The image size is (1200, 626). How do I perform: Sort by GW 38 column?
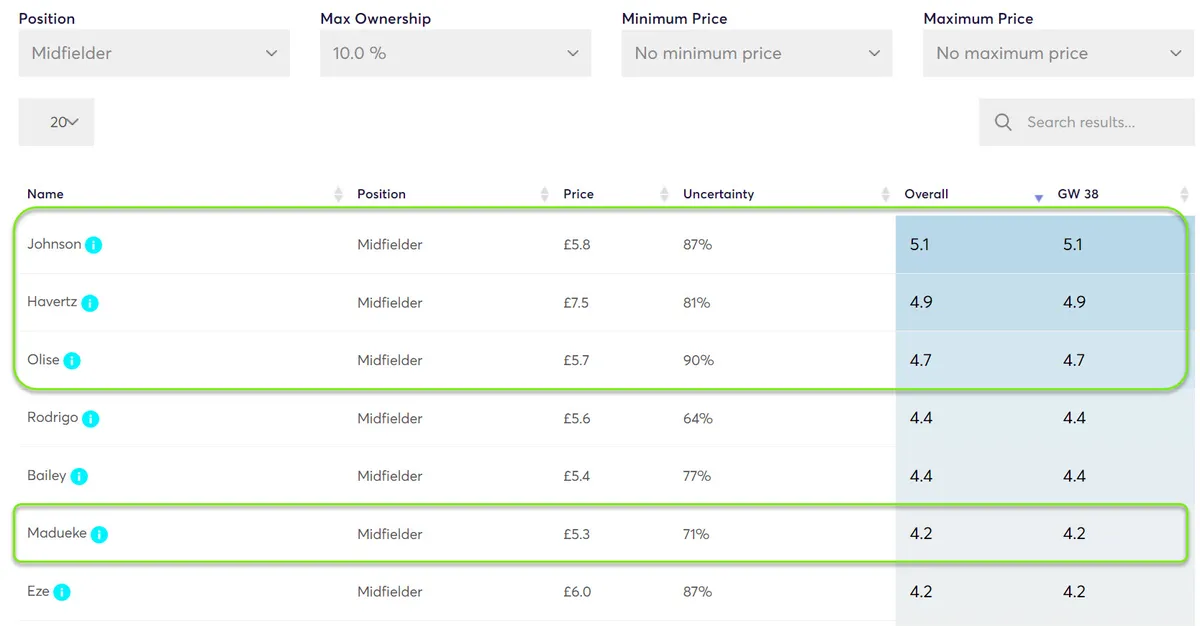[x=1122, y=194]
